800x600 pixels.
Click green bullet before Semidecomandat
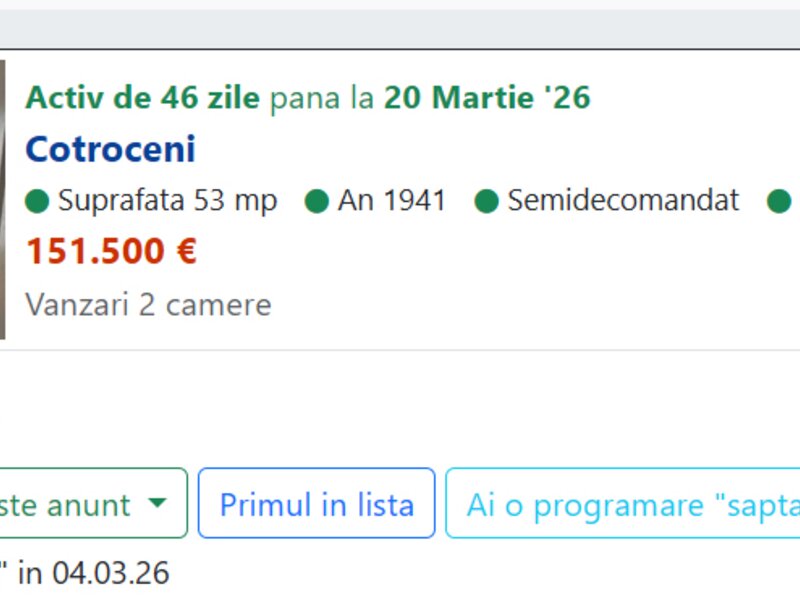[486, 202]
